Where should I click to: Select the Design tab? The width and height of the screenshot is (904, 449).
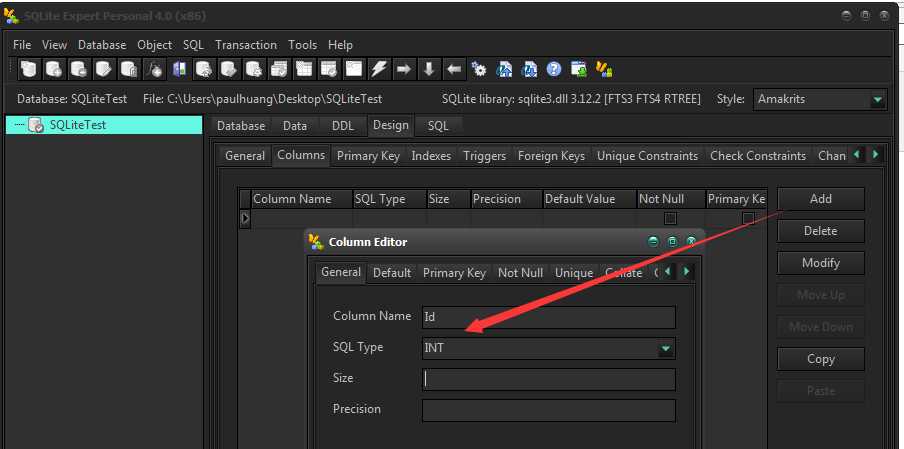click(x=390, y=125)
